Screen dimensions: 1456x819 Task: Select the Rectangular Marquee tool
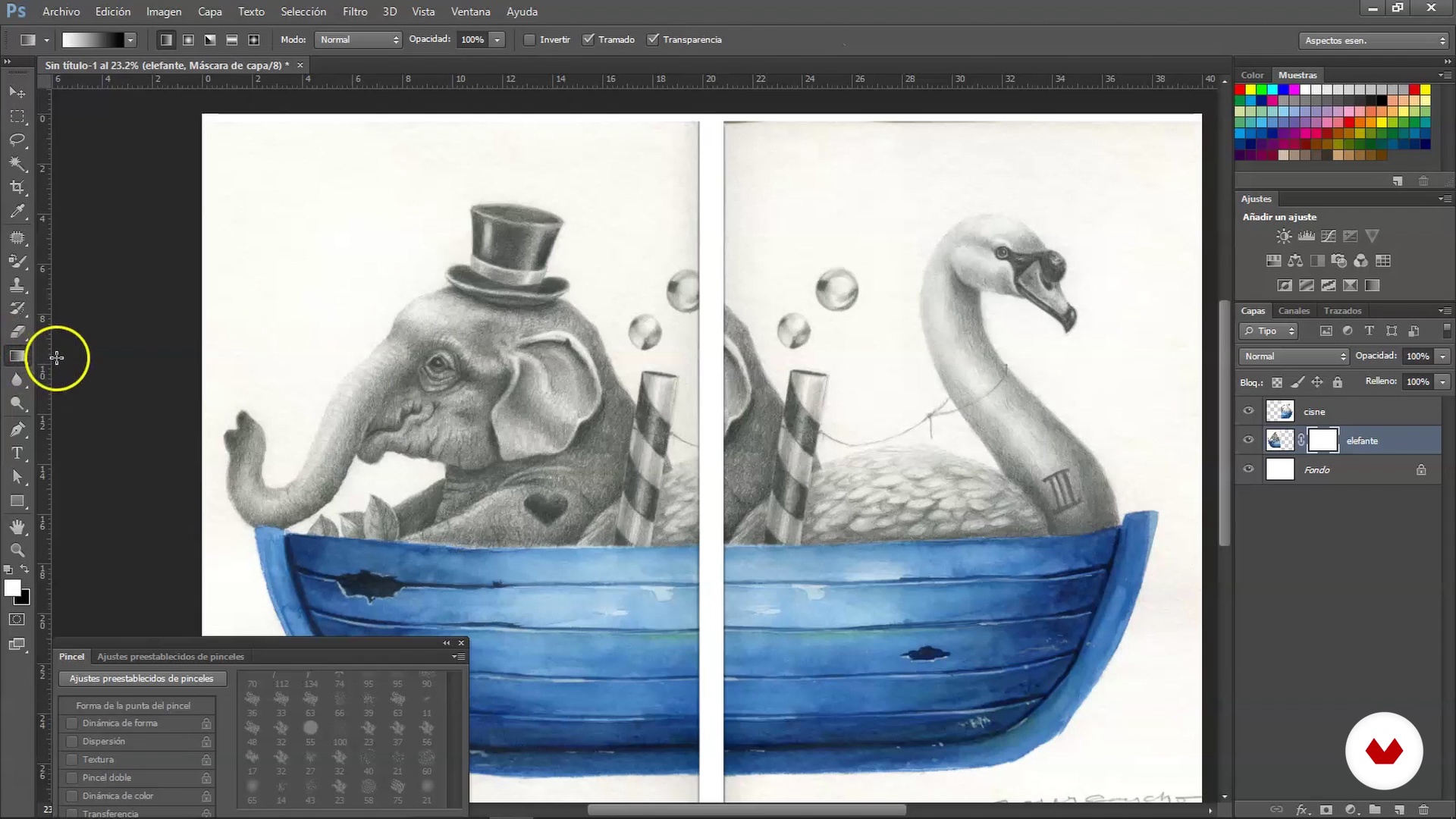coord(17,117)
